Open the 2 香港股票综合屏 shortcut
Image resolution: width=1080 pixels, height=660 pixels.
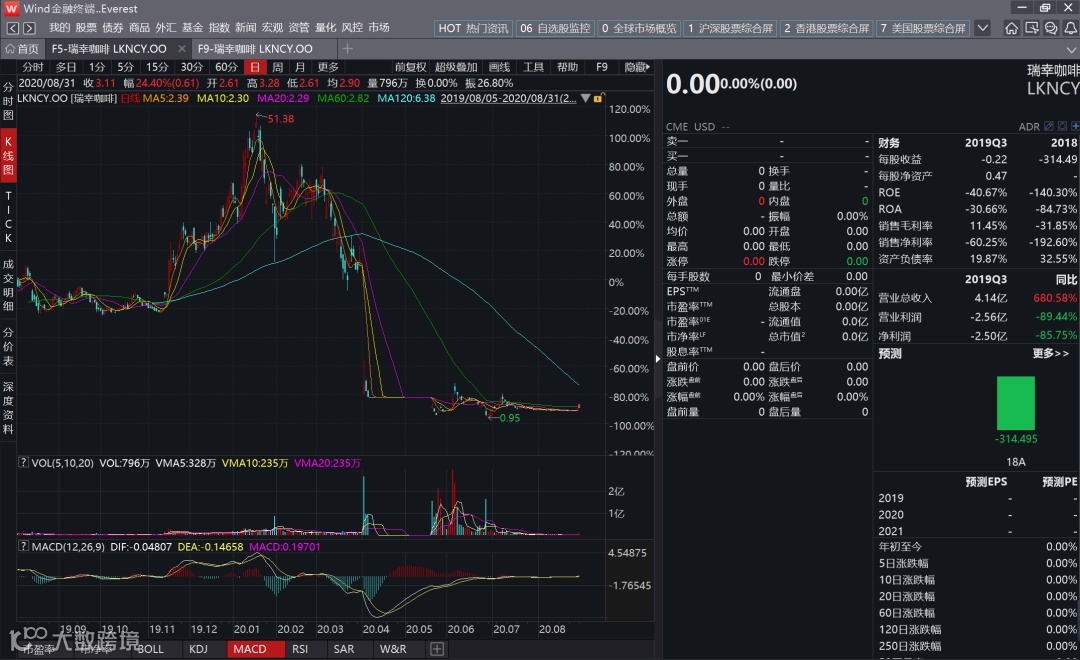(827, 28)
